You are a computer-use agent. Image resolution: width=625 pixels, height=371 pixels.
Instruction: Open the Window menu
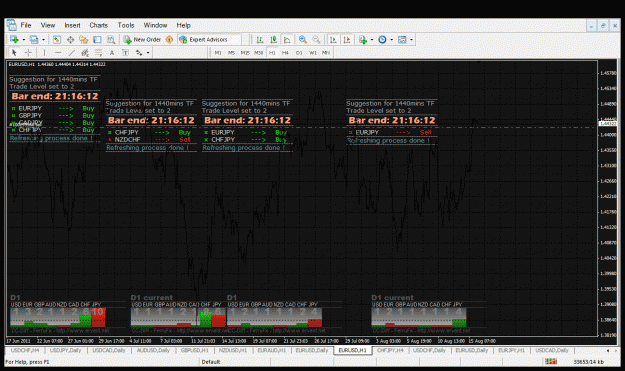155,25
